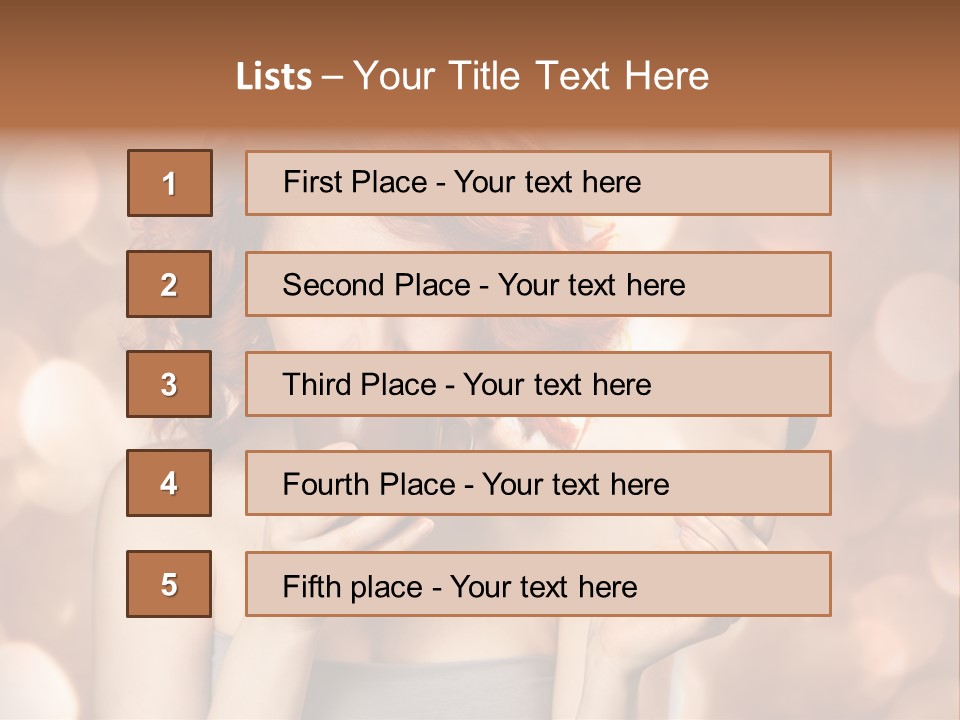Screen dimensions: 960x720
Task: Click the slide title text
Action: tap(472, 76)
